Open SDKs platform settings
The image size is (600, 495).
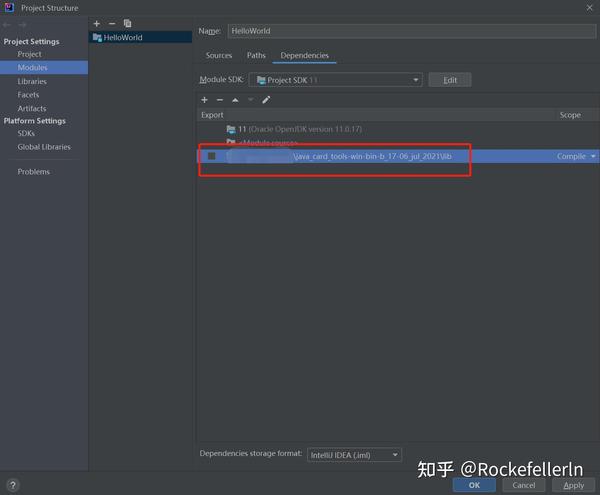tap(26, 134)
